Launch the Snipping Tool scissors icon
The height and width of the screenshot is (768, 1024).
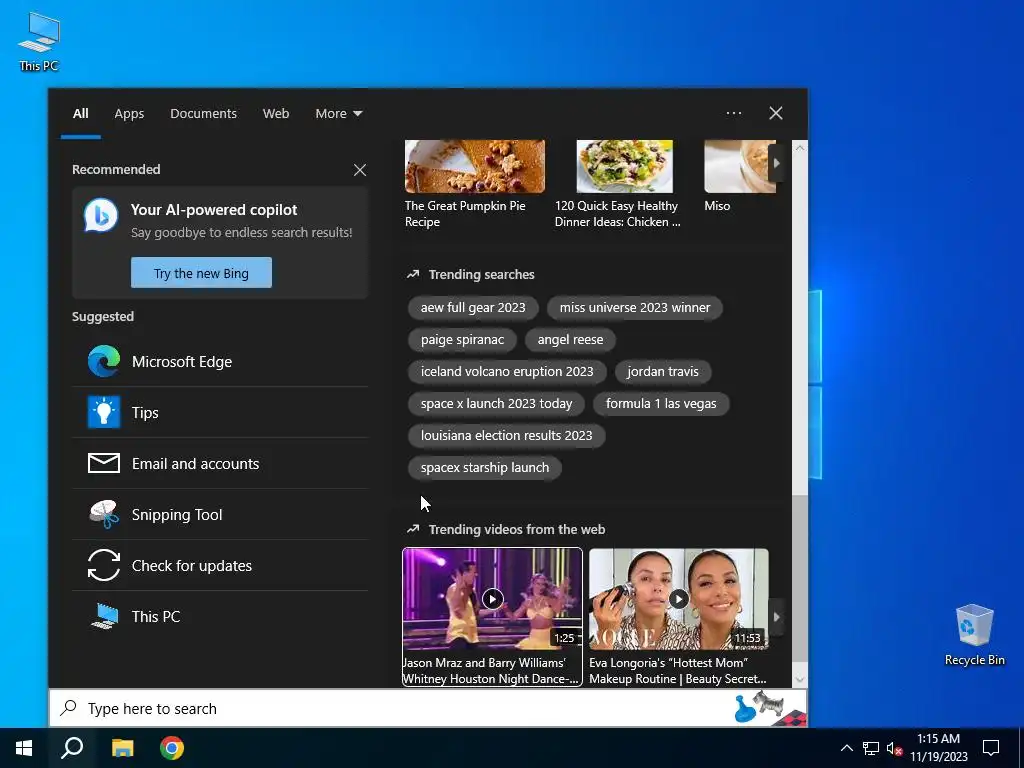click(104, 514)
